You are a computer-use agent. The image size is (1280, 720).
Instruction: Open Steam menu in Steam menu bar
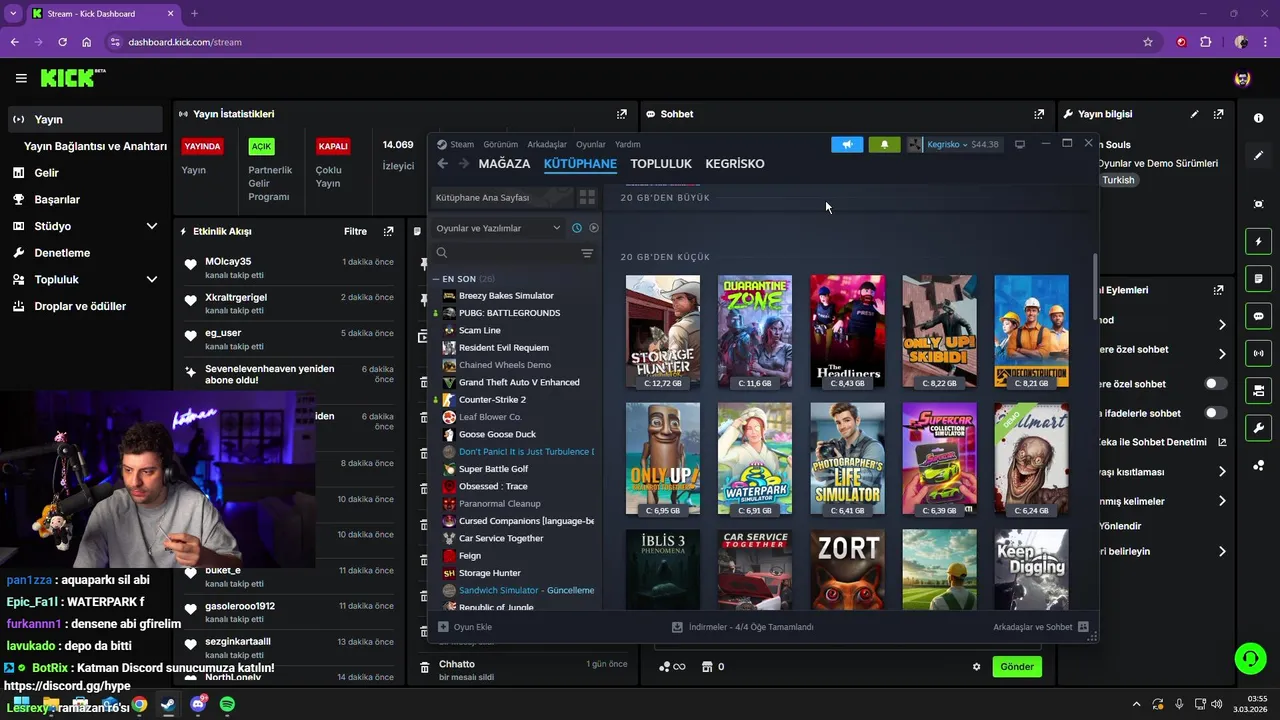[x=462, y=144]
